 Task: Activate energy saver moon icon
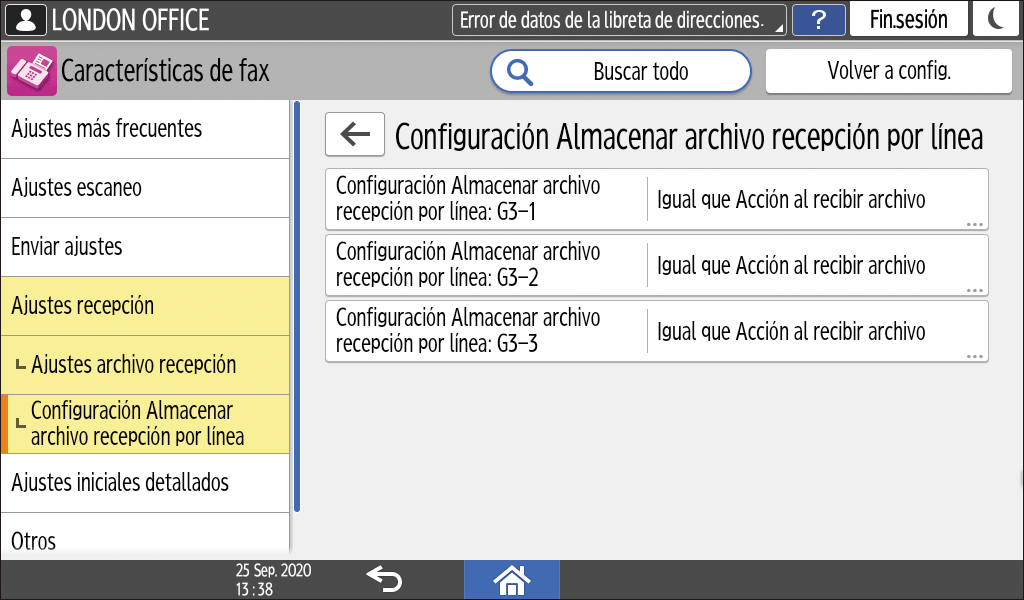coord(995,20)
